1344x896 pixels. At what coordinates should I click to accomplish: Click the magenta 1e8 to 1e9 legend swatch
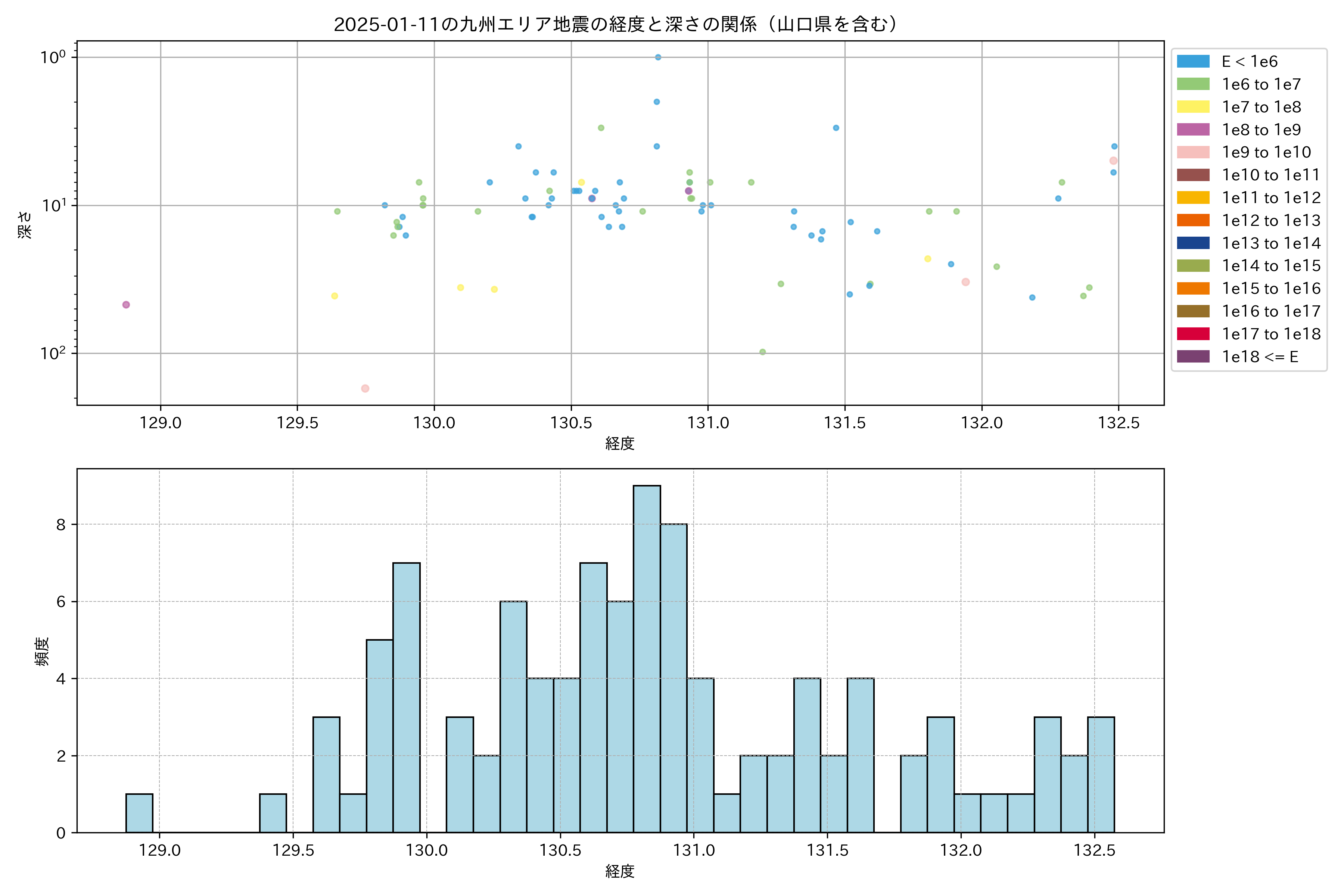pyautogui.click(x=1193, y=130)
